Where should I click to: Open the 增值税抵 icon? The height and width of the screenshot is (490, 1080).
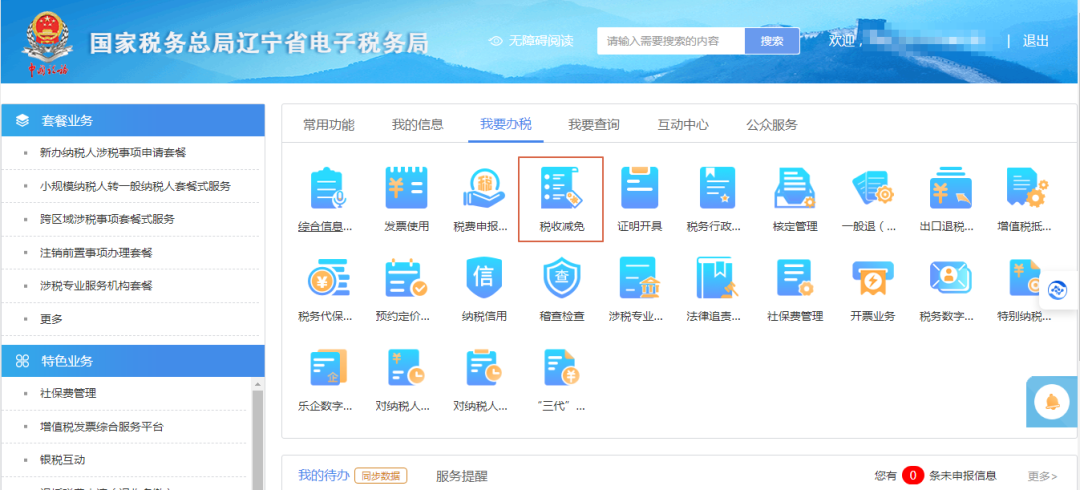click(1027, 187)
